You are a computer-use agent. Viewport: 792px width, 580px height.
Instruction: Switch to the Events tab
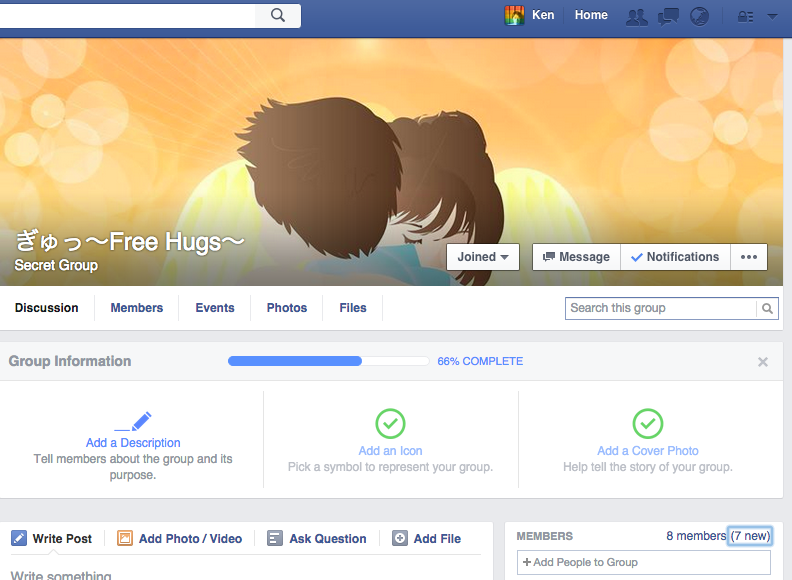pos(215,308)
